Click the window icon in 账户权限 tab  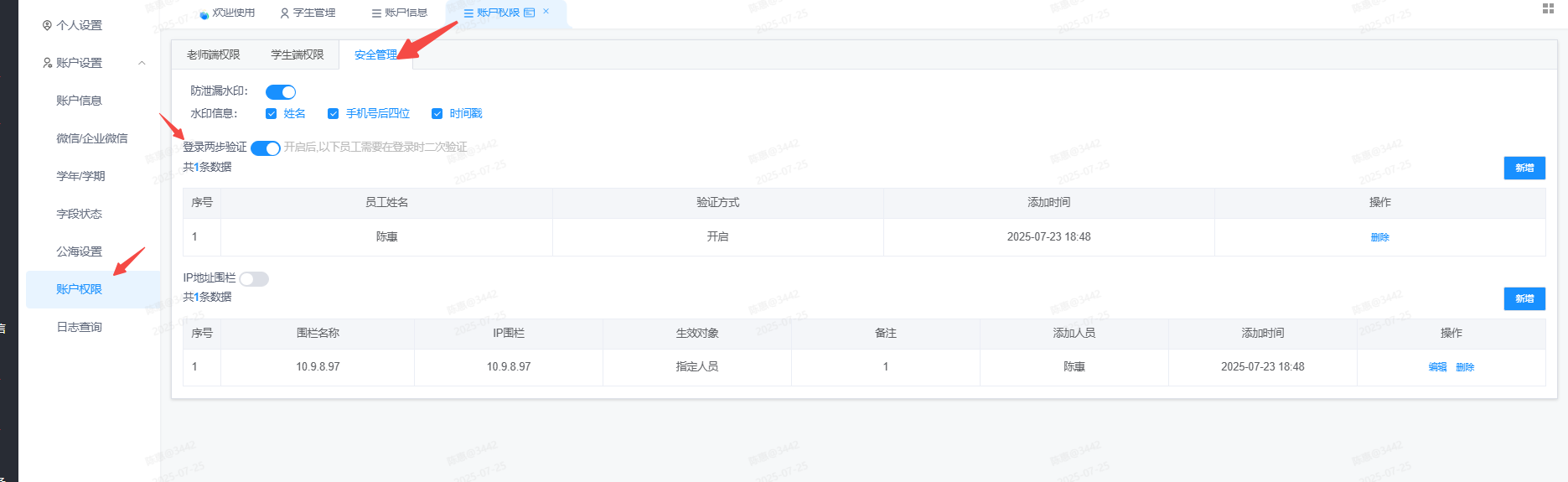tap(529, 13)
